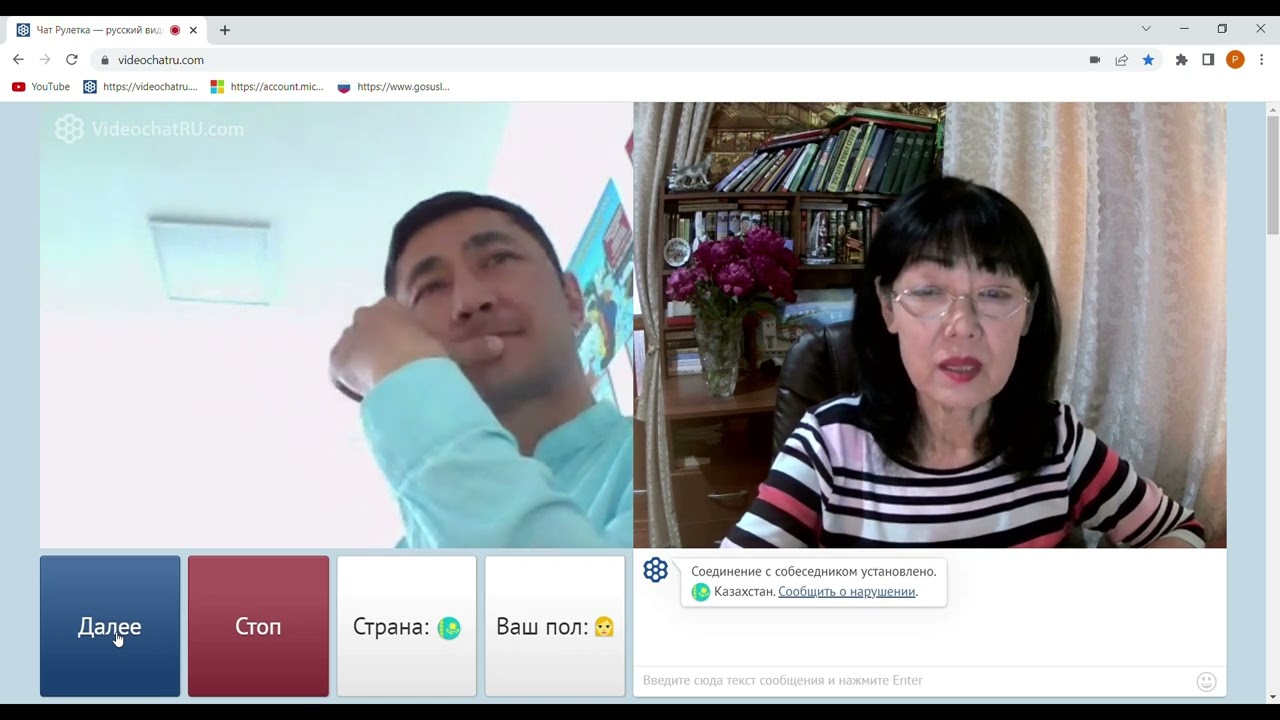Click the Kazakhstan flag in chat message
The width and height of the screenshot is (1280, 720).
pyautogui.click(x=701, y=592)
